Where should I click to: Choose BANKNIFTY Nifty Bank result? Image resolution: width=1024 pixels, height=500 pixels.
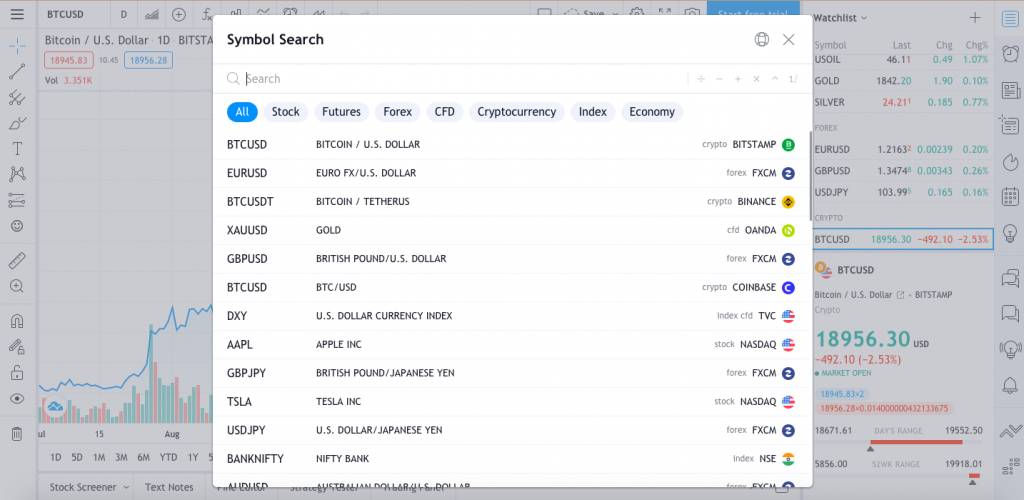pyautogui.click(x=511, y=459)
